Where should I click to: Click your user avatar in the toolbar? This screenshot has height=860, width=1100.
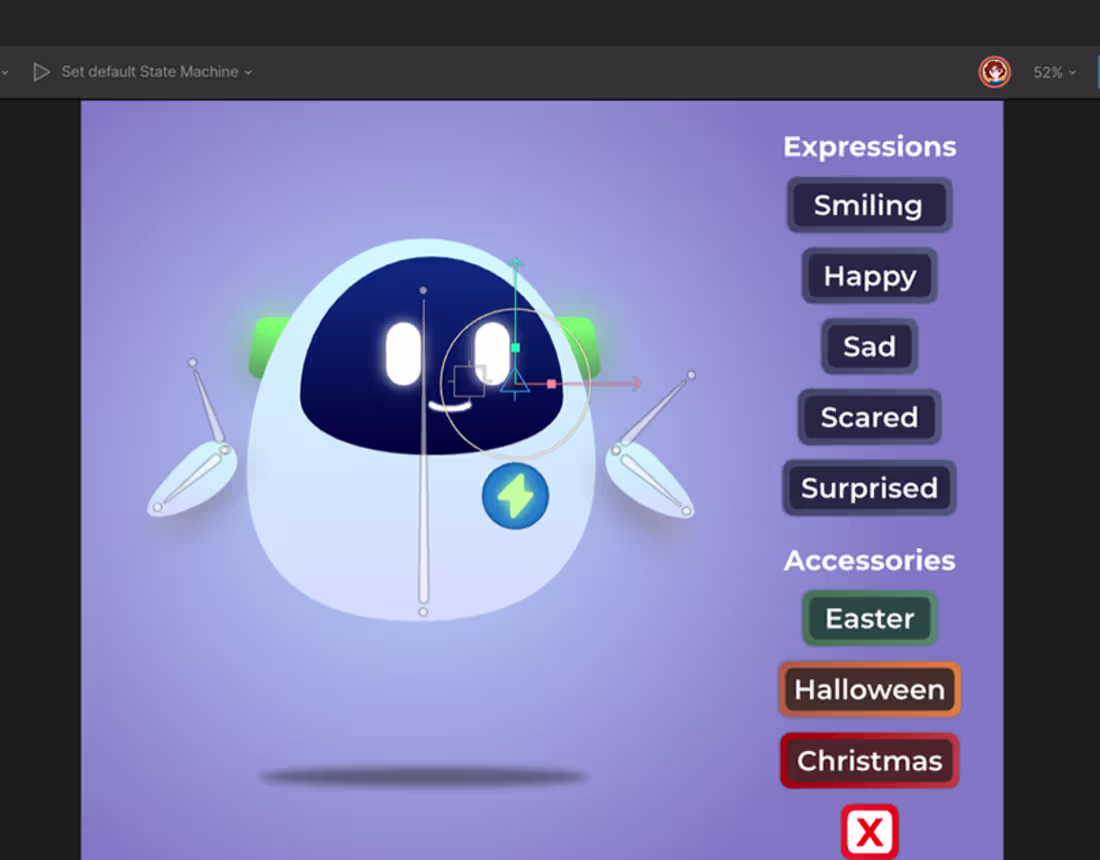point(994,72)
